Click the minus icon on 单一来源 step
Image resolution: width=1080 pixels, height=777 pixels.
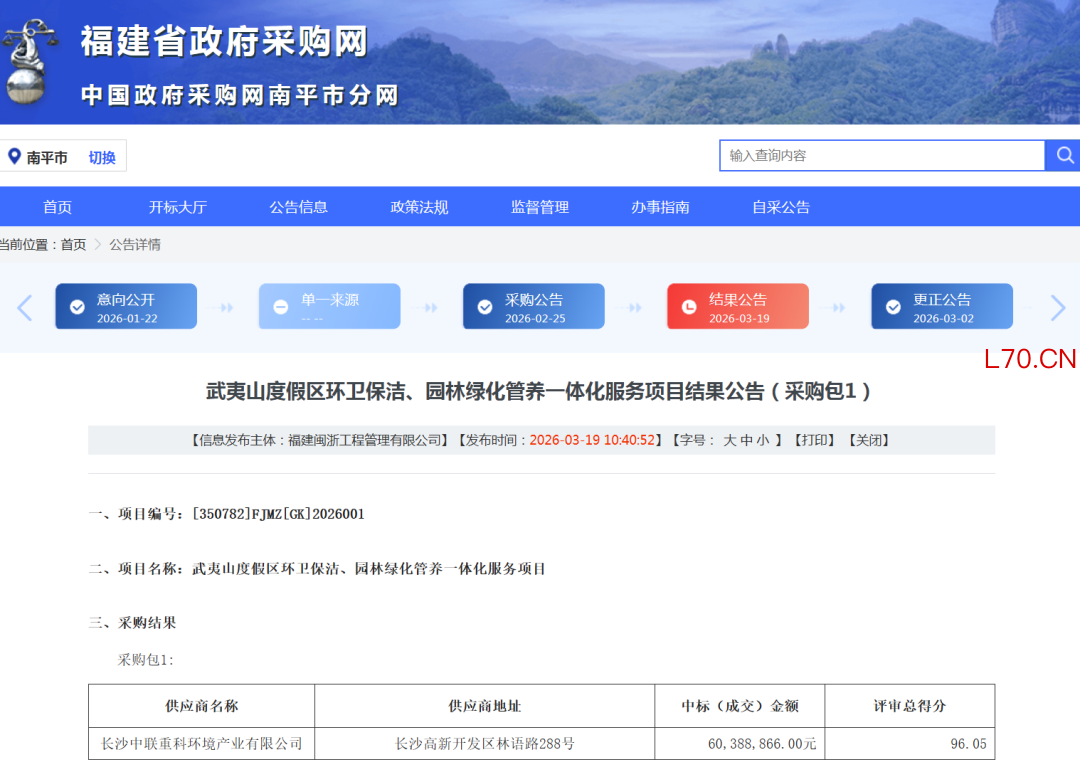click(281, 307)
